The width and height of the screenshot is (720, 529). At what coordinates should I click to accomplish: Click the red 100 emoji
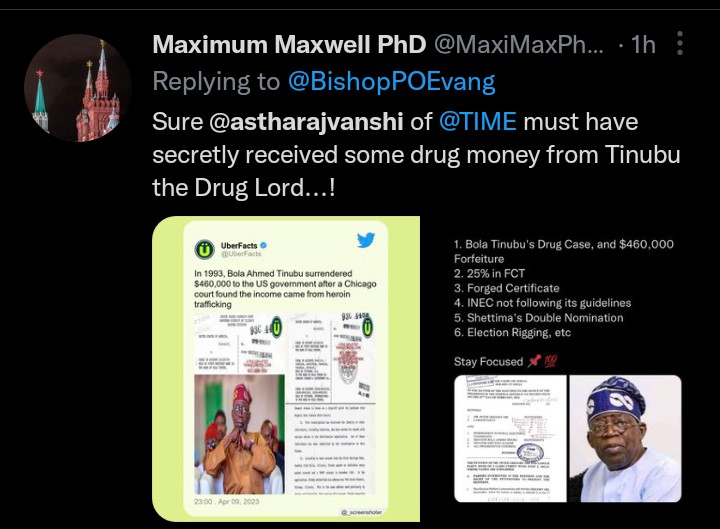click(x=550, y=361)
